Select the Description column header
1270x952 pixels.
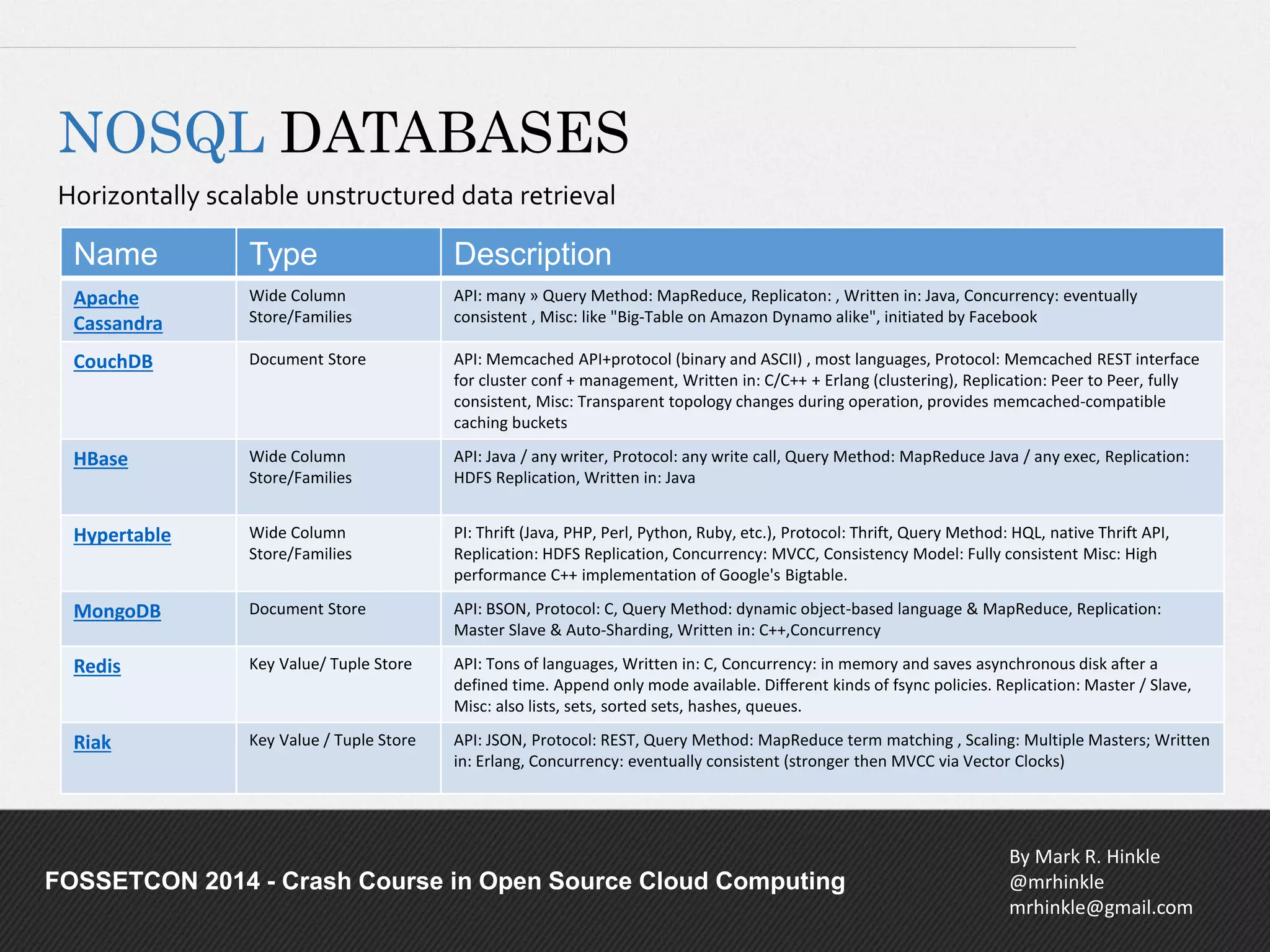click(832, 253)
